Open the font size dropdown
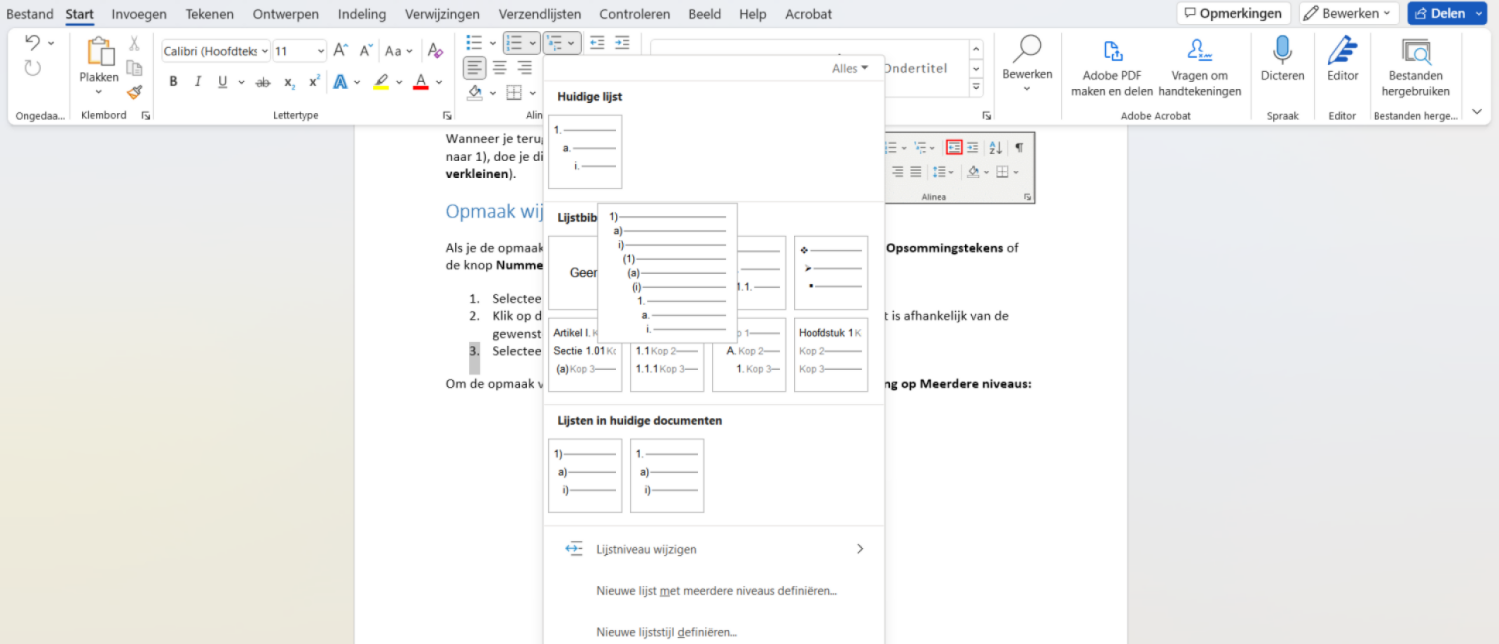Screen dimensions: 1499x644 [321, 50]
